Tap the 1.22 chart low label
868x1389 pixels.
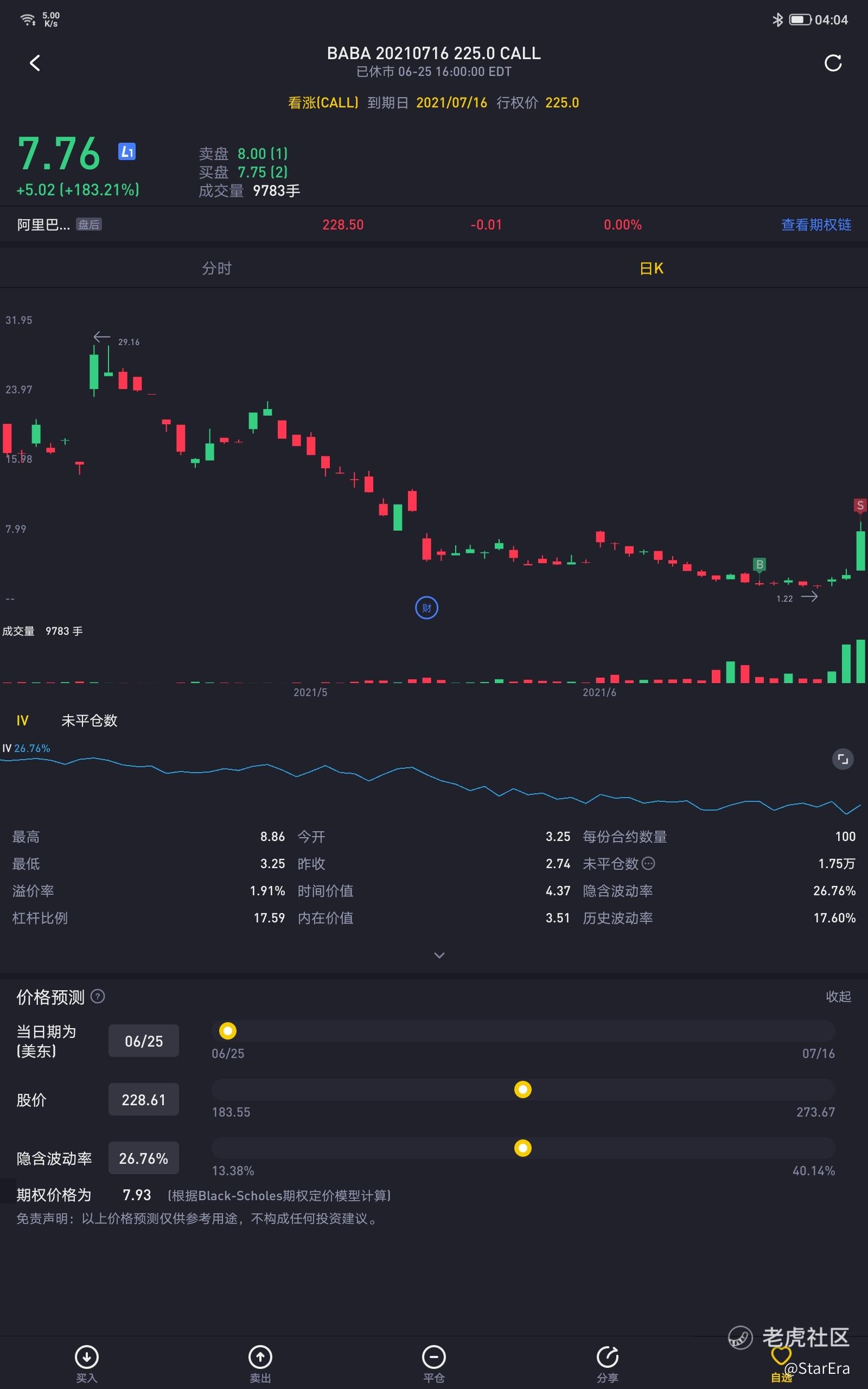784,598
